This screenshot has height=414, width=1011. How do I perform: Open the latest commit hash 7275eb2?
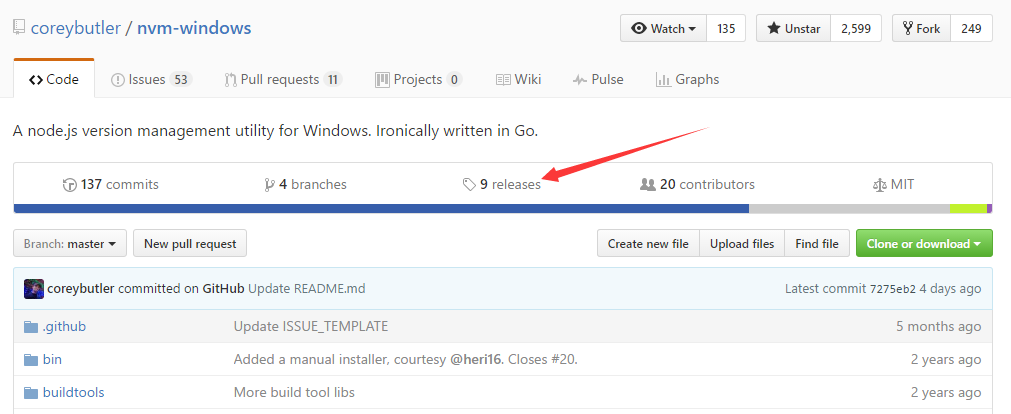click(x=892, y=289)
